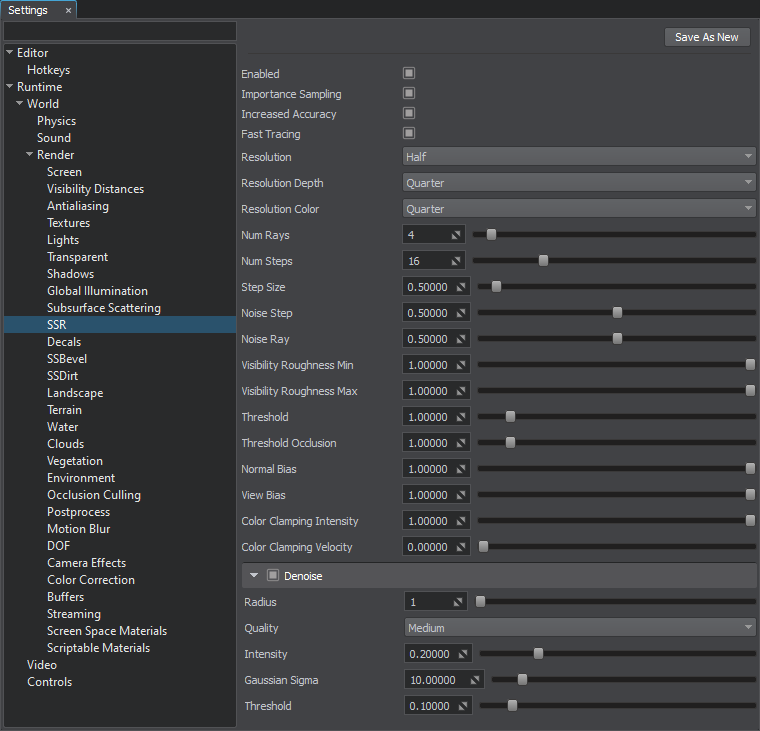
Task: Close the Settings tab
Action: click(68, 10)
